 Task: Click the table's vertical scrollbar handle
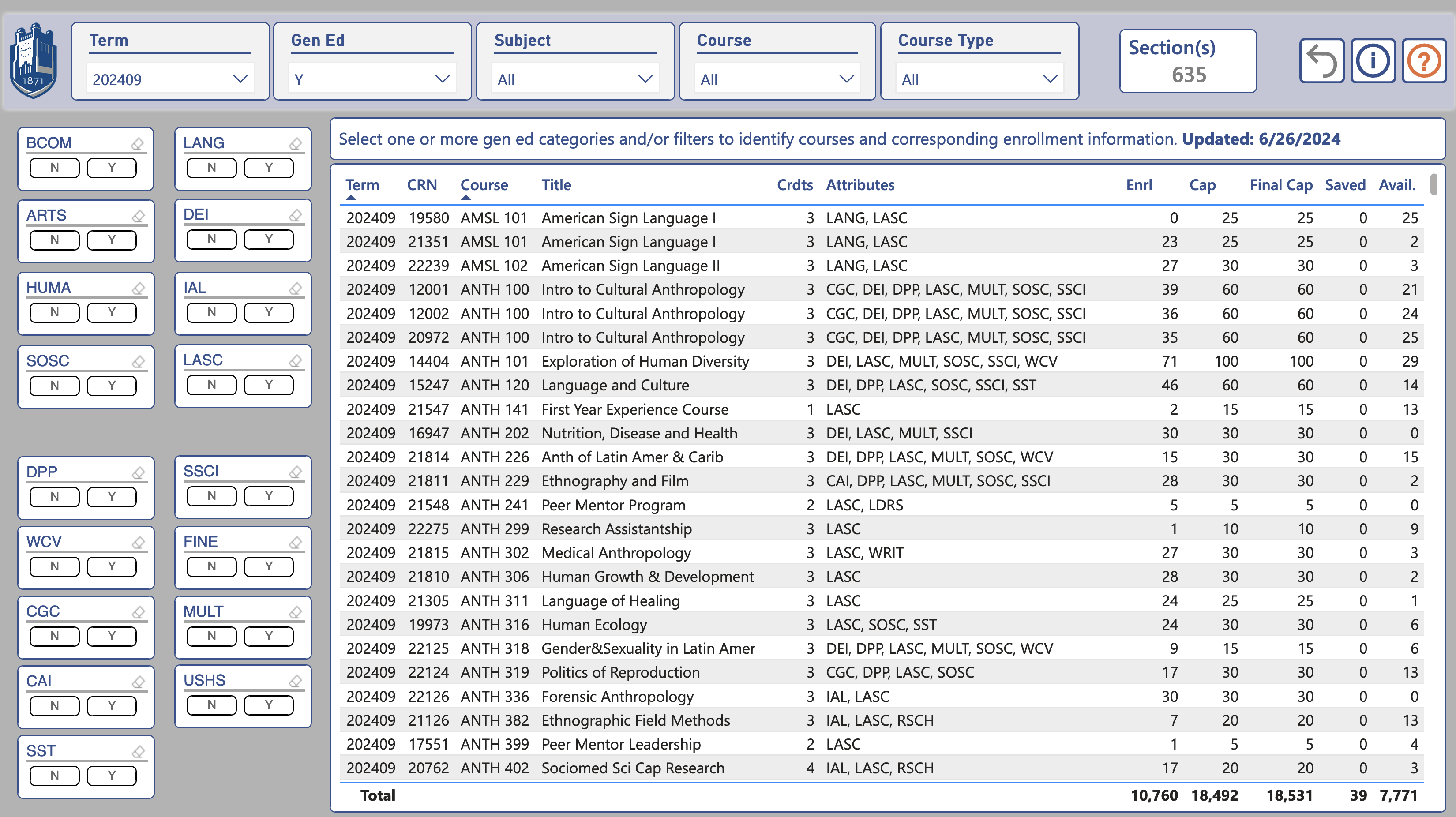[x=1433, y=185]
